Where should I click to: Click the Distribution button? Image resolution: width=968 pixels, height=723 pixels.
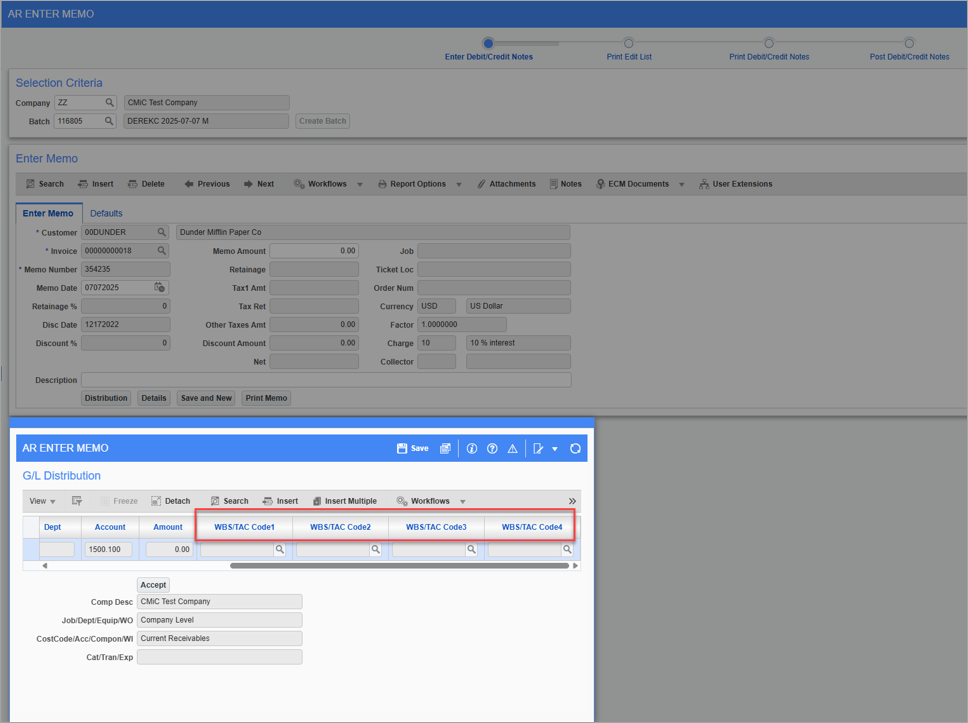tap(106, 398)
